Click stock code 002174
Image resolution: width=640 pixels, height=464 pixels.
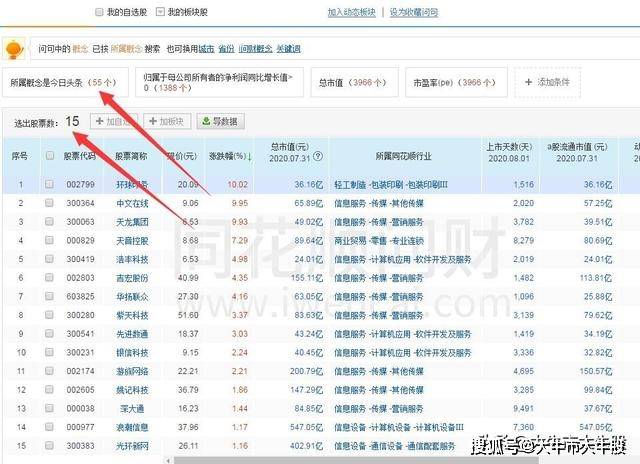pyautogui.click(x=80, y=371)
